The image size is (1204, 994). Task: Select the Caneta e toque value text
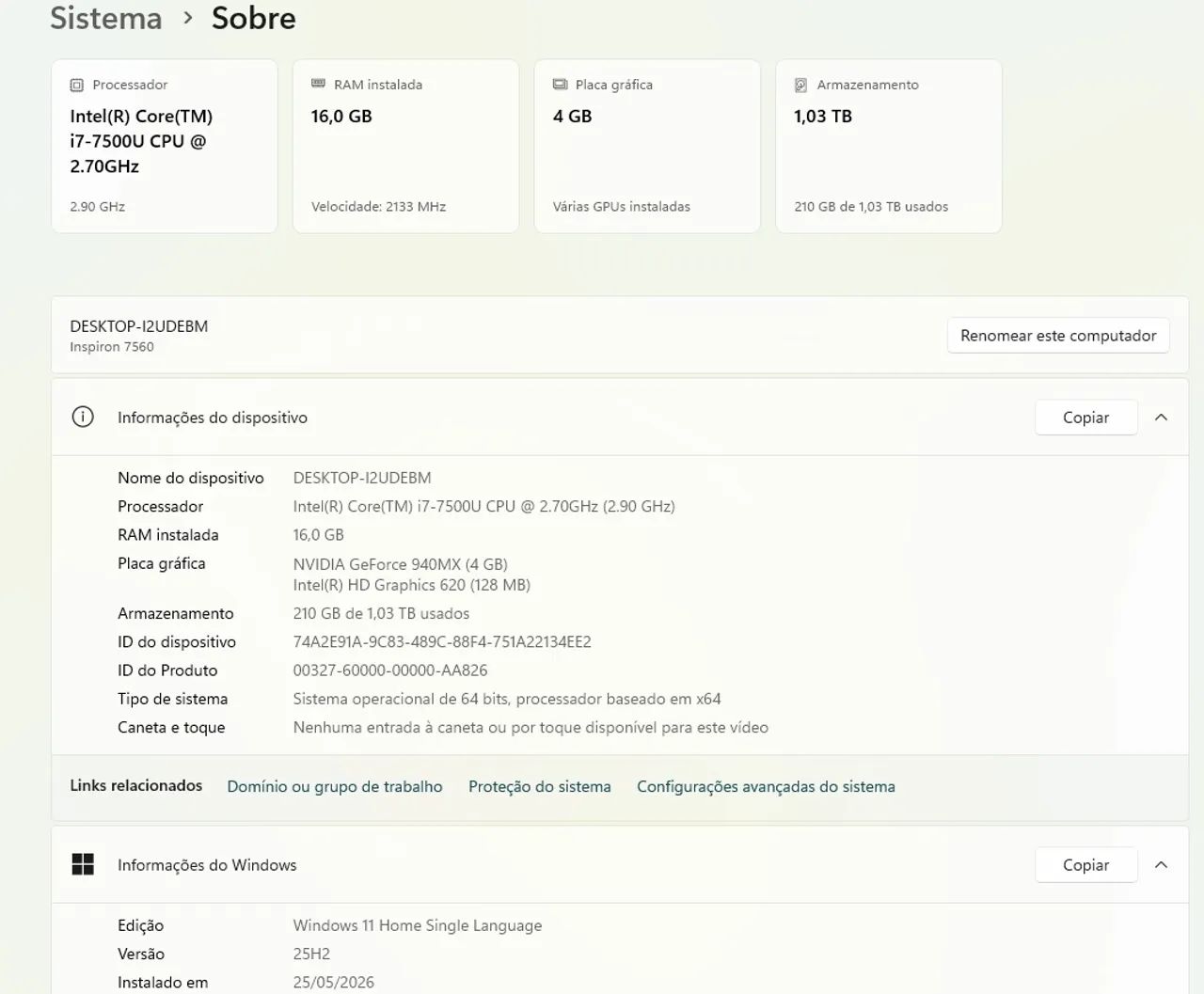(531, 727)
